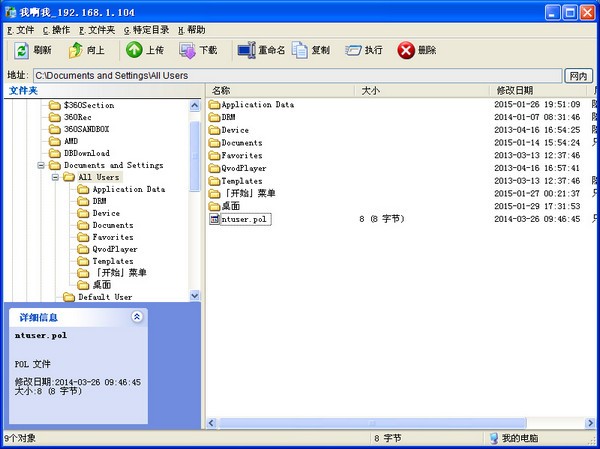Sort by the 大小 column header
The height and width of the screenshot is (449, 600).
[422, 91]
